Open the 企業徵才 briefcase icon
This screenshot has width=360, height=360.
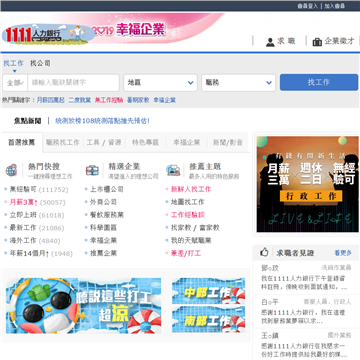(x=317, y=42)
